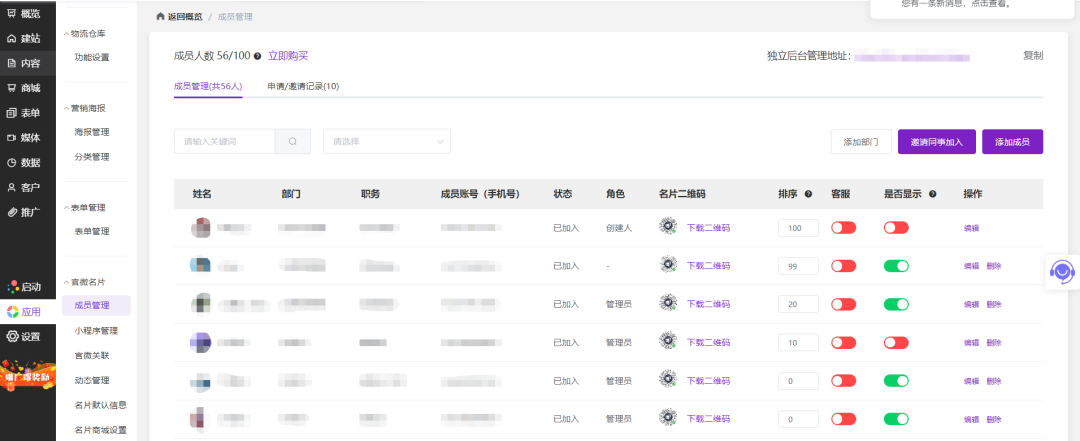Image resolution: width=1080 pixels, height=441 pixels.
Task: Click the search magnifier icon
Action: [x=292, y=142]
